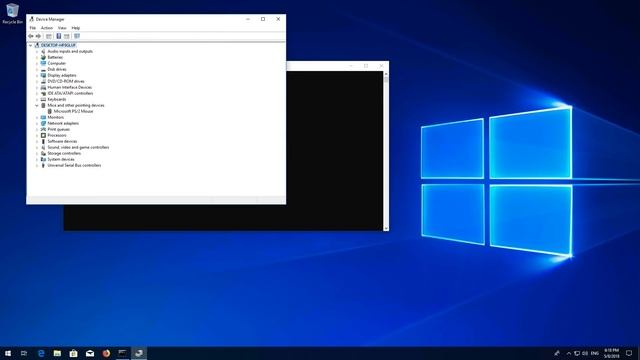Viewport: 640px width, 360px height.
Task: Click the People icon in the taskbar
Action: tap(557, 353)
